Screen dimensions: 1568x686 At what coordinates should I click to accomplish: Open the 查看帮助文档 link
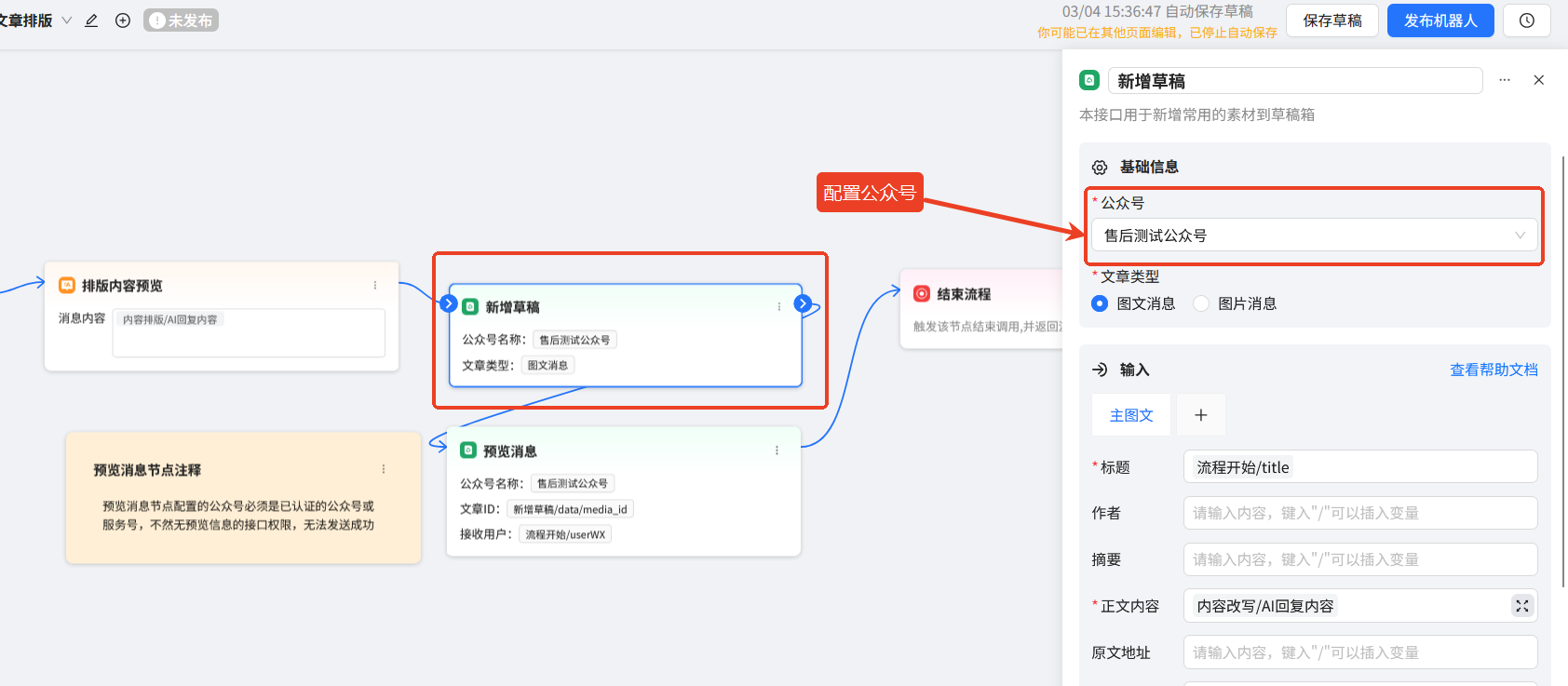click(x=1494, y=370)
